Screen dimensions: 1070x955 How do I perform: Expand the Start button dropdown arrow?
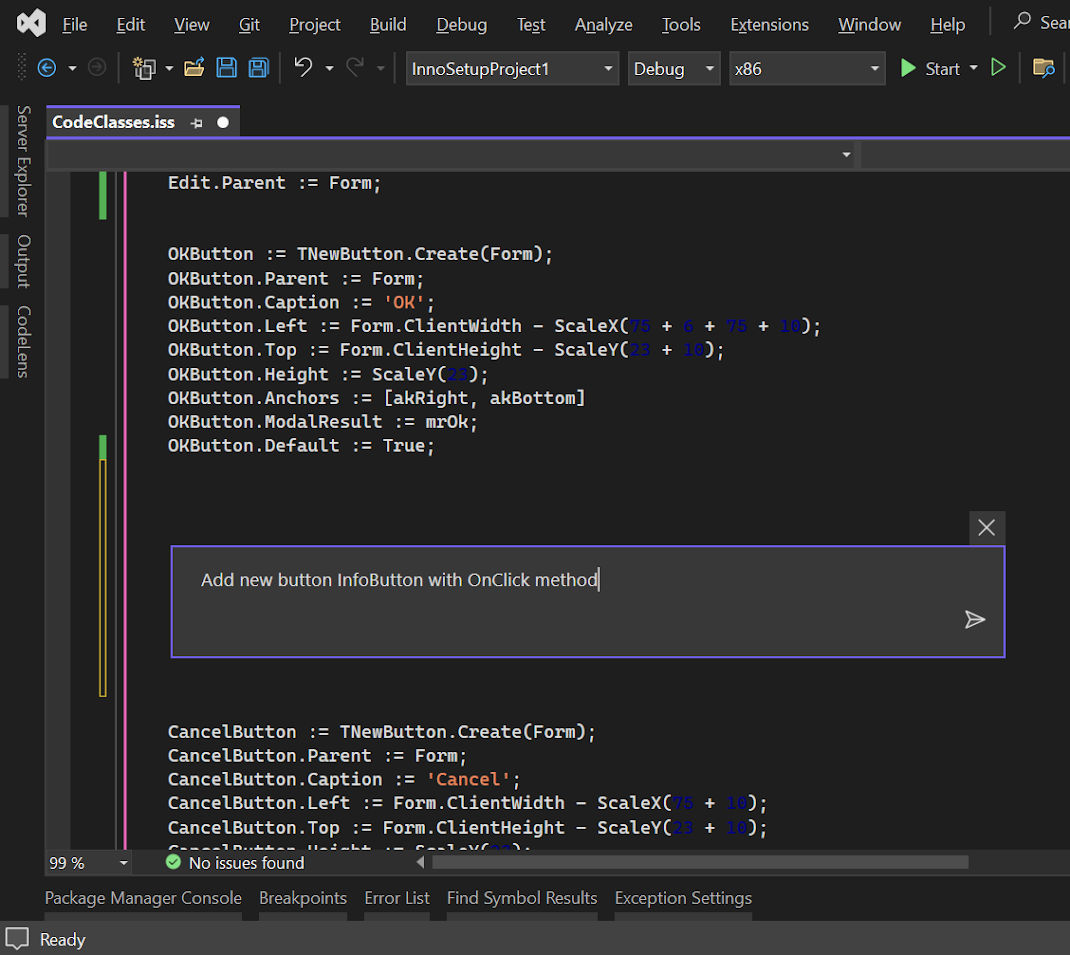[974, 68]
